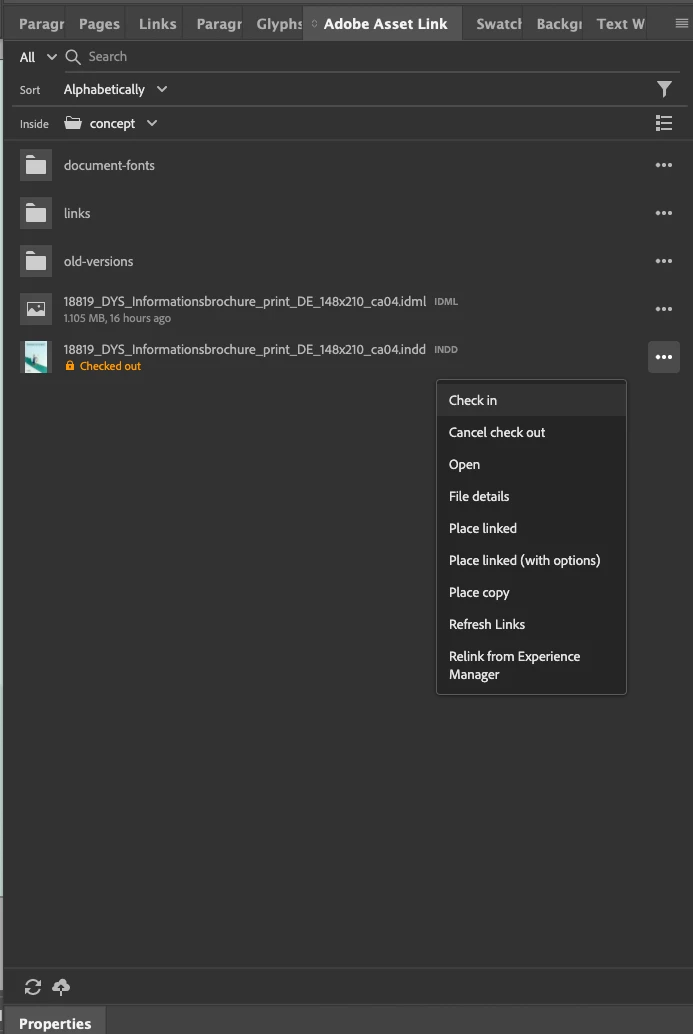
Task: Select the ca04.indd file name
Action: [245, 350]
